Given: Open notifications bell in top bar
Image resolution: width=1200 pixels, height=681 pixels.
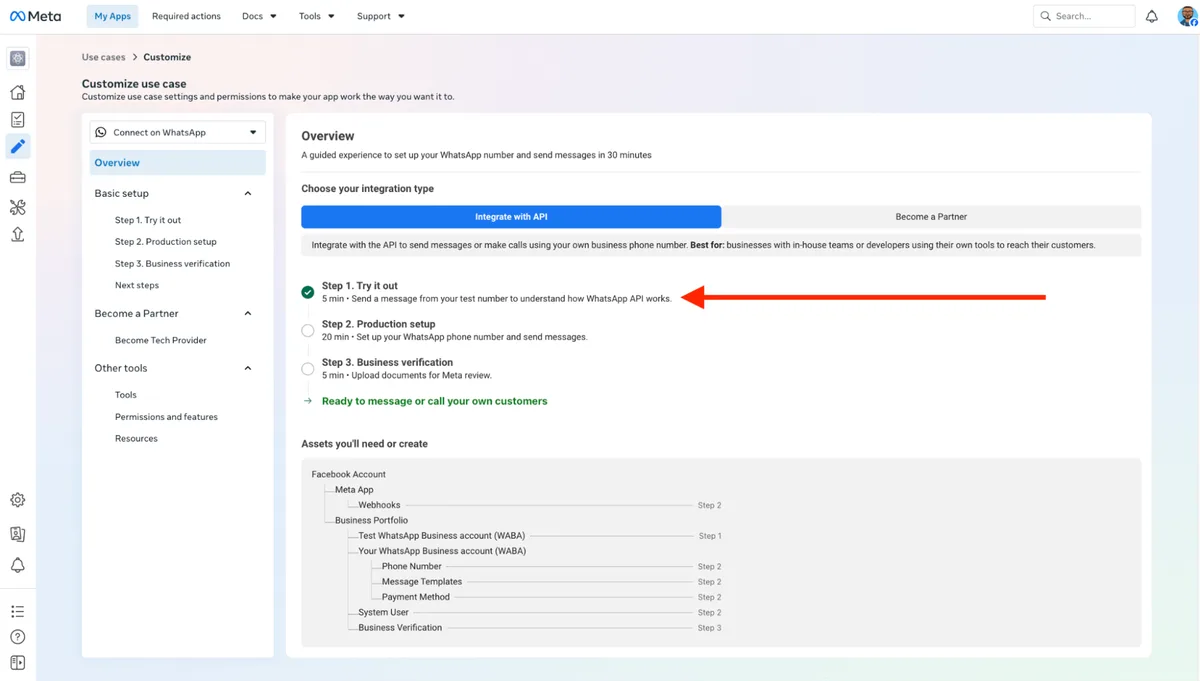Looking at the screenshot, I should (x=1152, y=16).
